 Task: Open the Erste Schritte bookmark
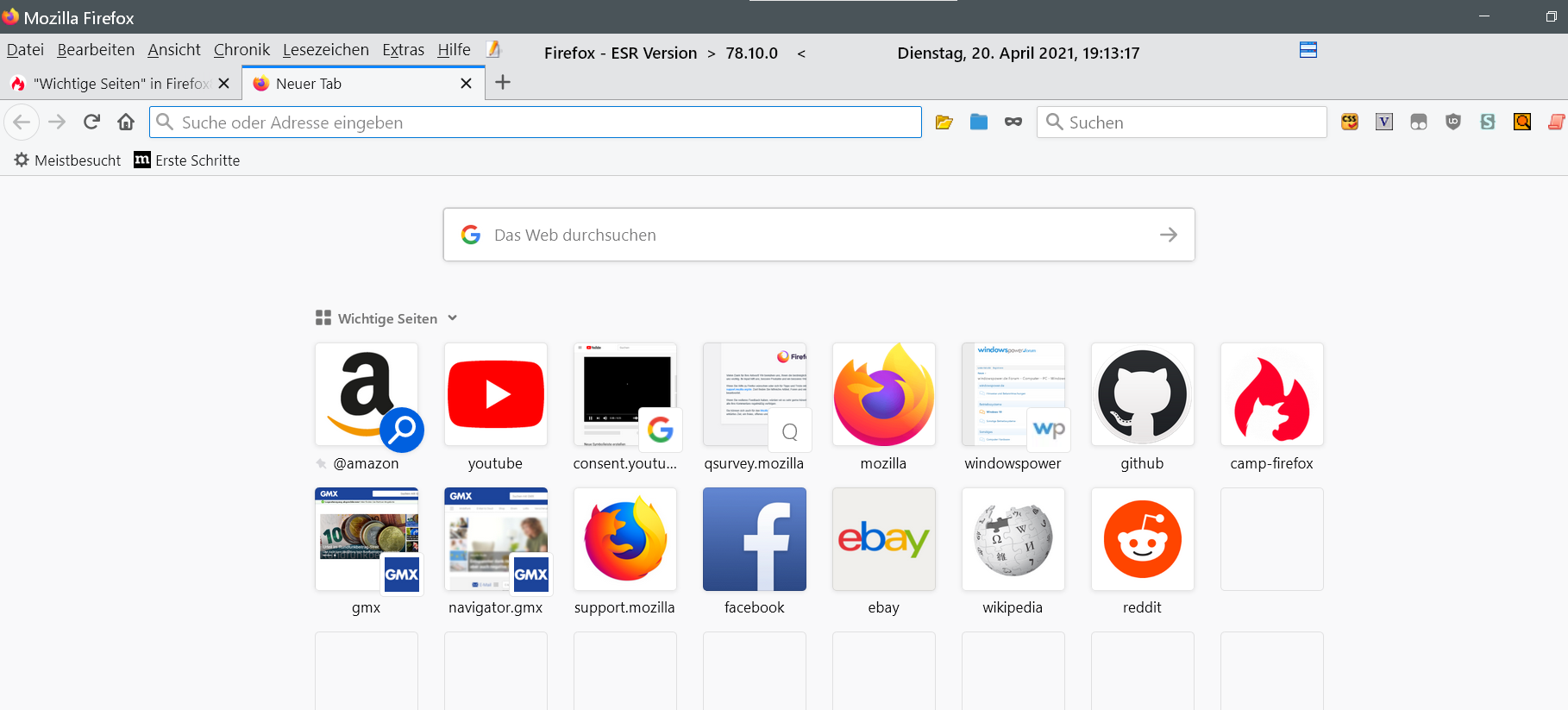point(187,160)
